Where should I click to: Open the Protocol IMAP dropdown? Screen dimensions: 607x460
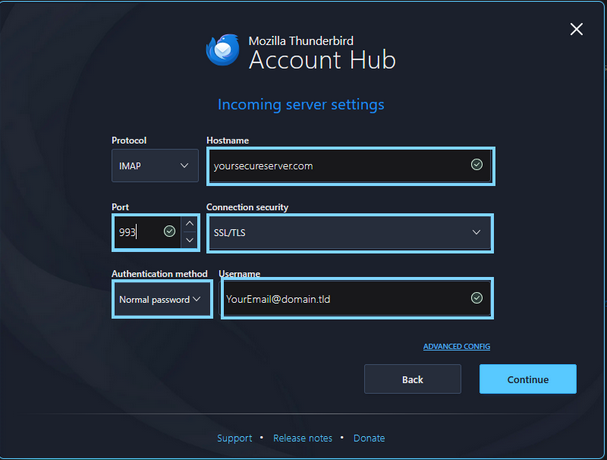155,166
